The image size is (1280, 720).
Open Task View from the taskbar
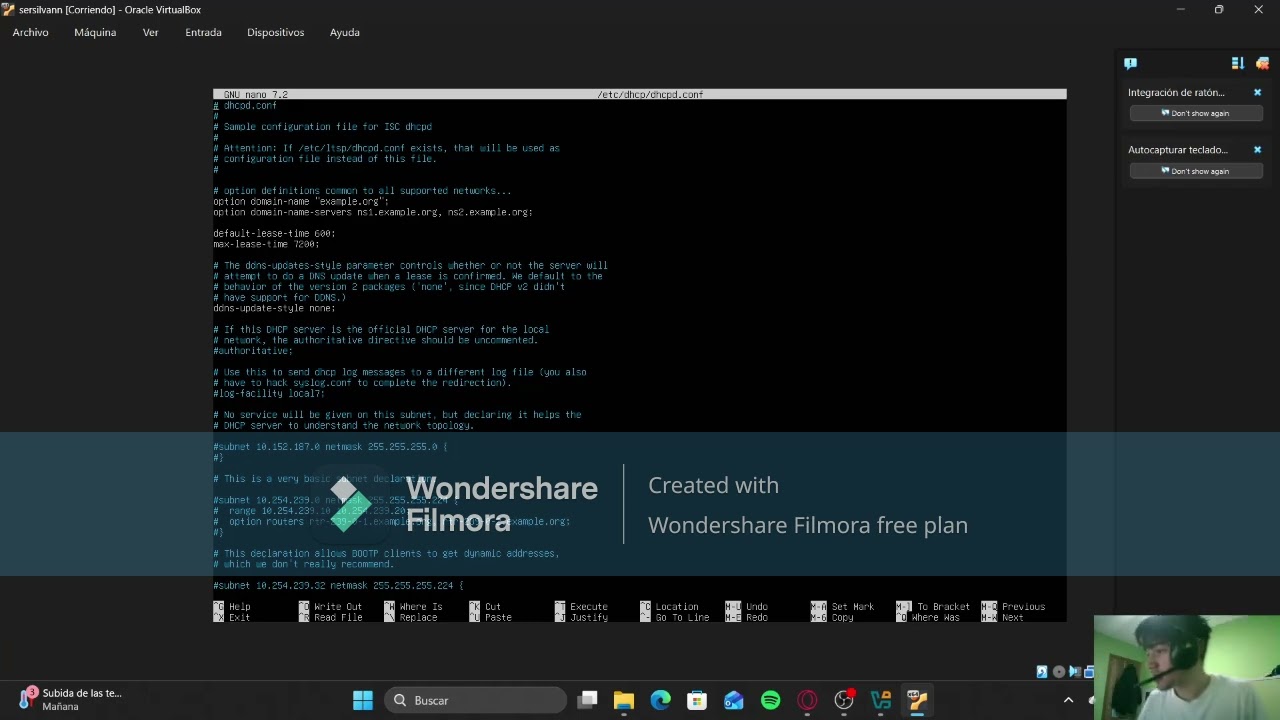(587, 700)
